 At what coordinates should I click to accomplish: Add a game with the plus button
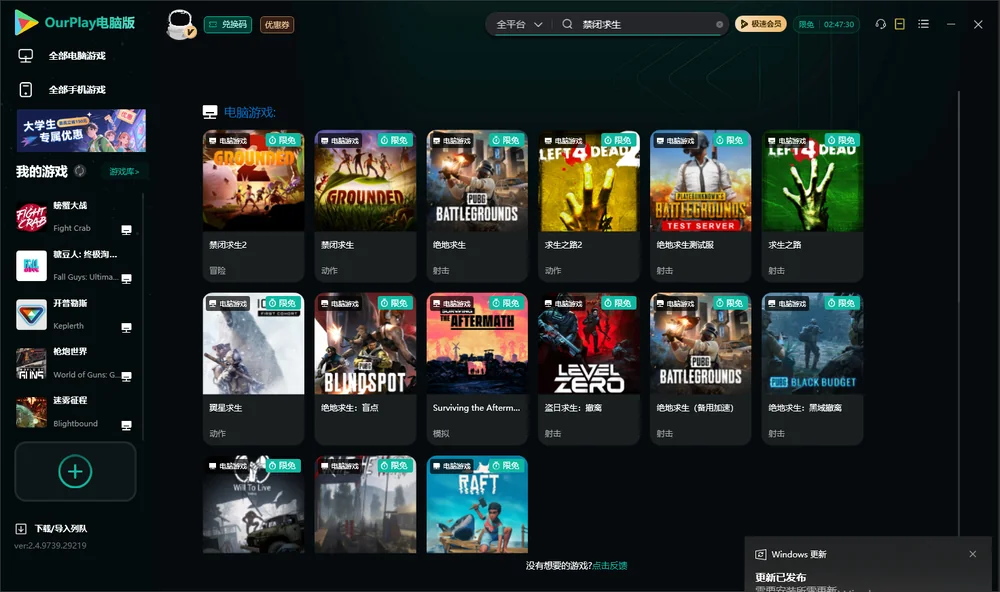(75, 471)
